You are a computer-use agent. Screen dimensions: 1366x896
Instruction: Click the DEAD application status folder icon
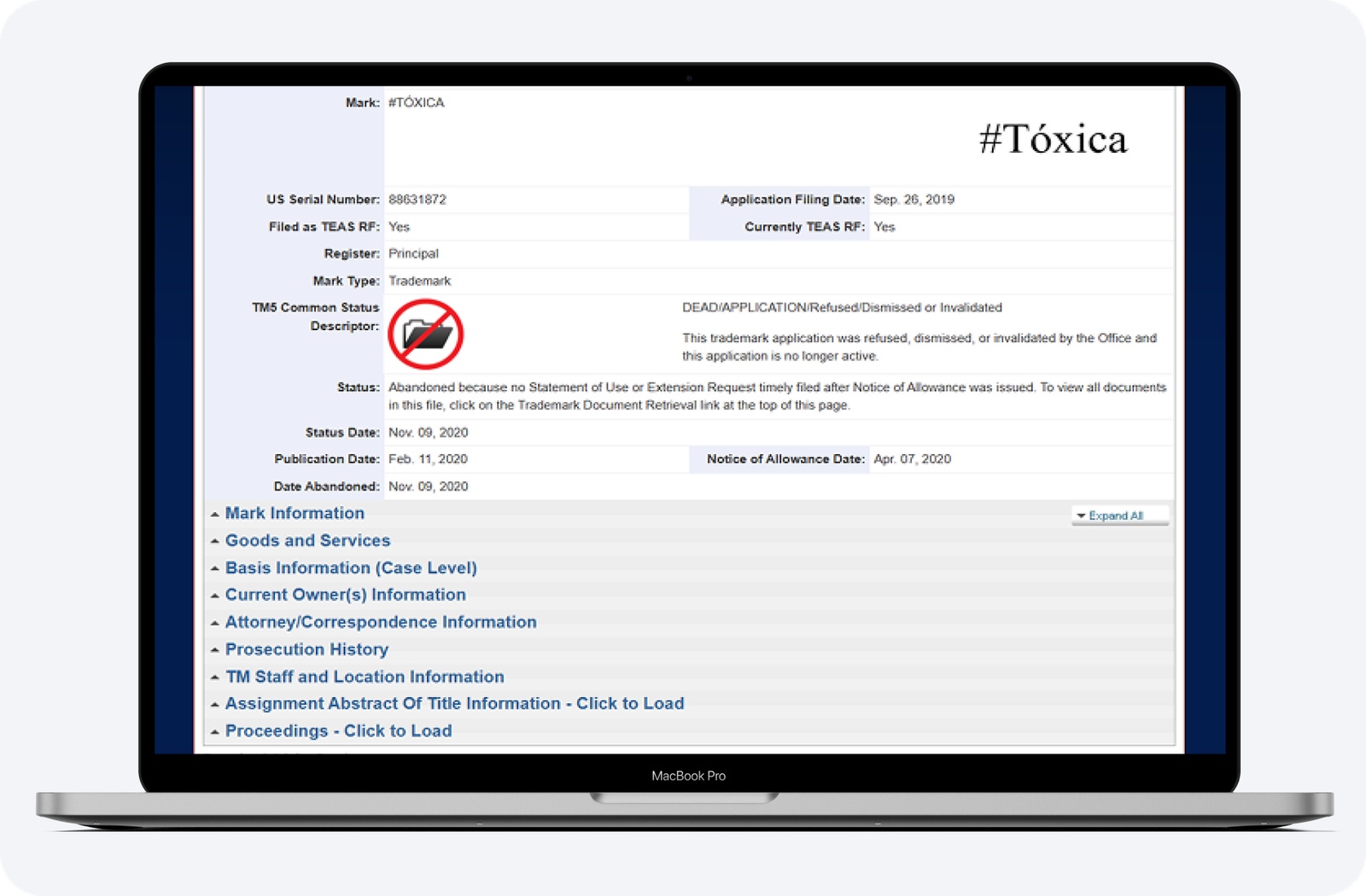tap(426, 334)
